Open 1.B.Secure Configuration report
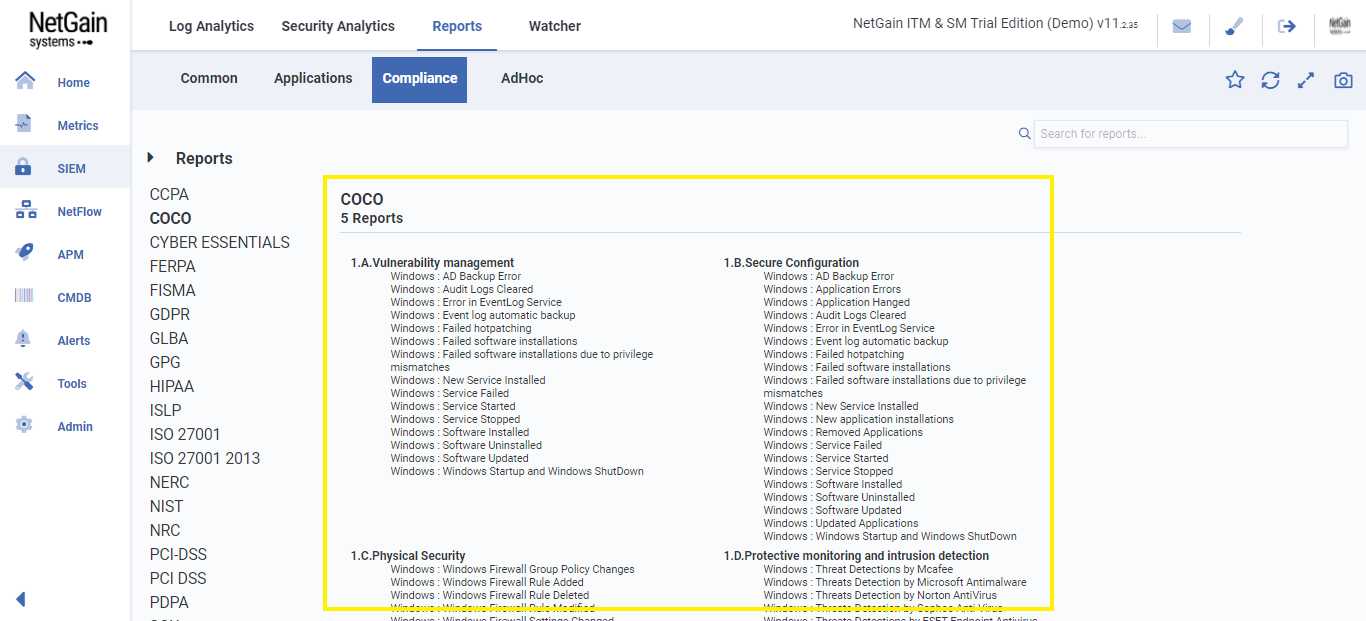 [x=791, y=263]
